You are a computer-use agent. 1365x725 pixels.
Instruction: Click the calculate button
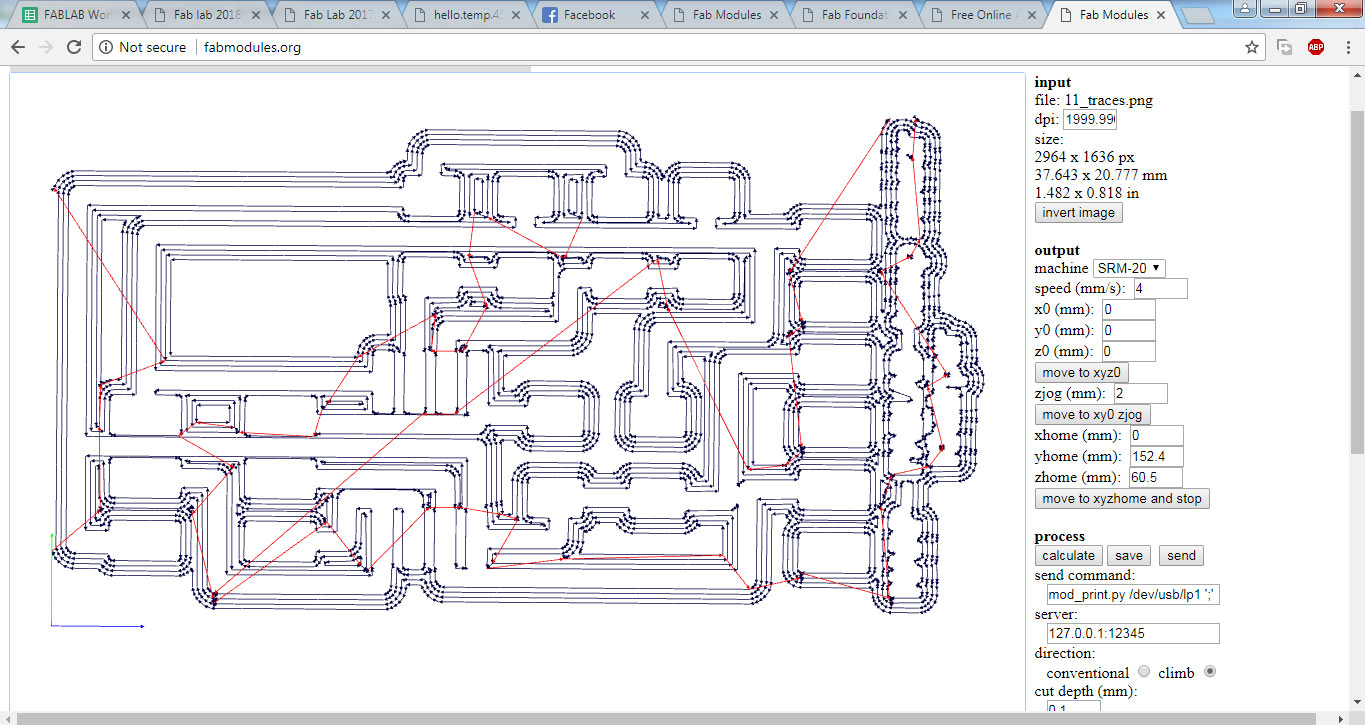(1068, 556)
